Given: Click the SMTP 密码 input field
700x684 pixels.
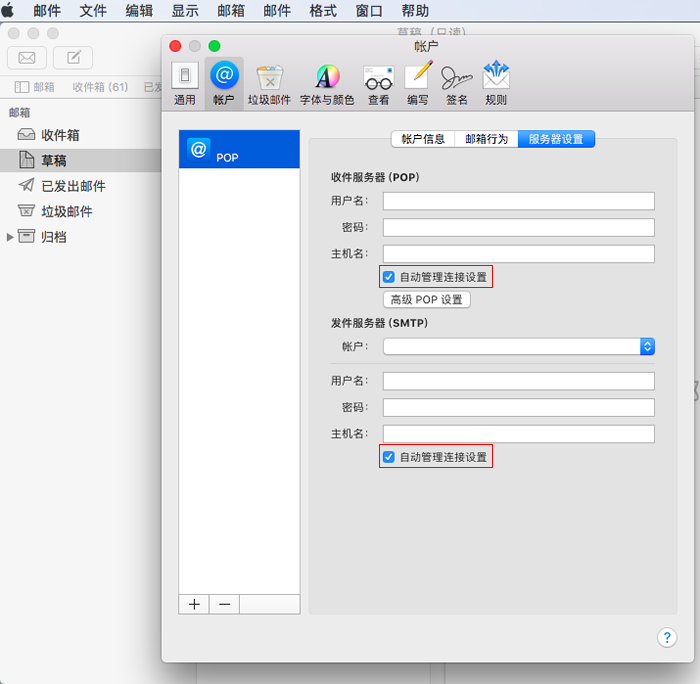Looking at the screenshot, I should pos(519,408).
